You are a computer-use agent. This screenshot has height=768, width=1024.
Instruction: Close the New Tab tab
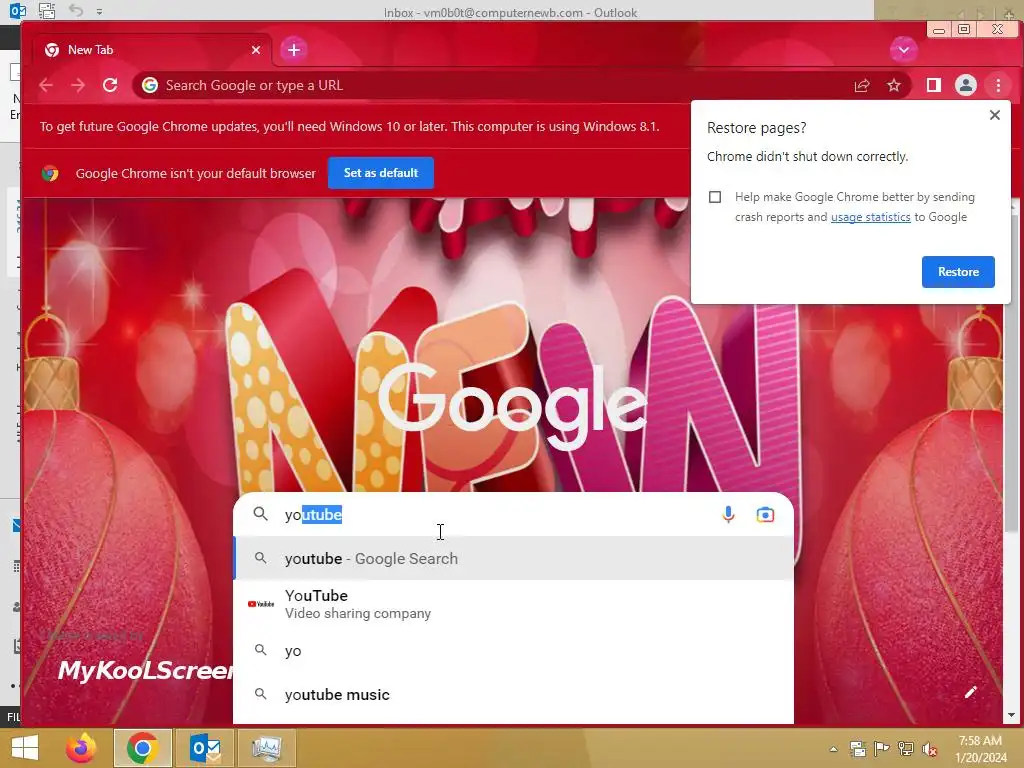point(256,50)
